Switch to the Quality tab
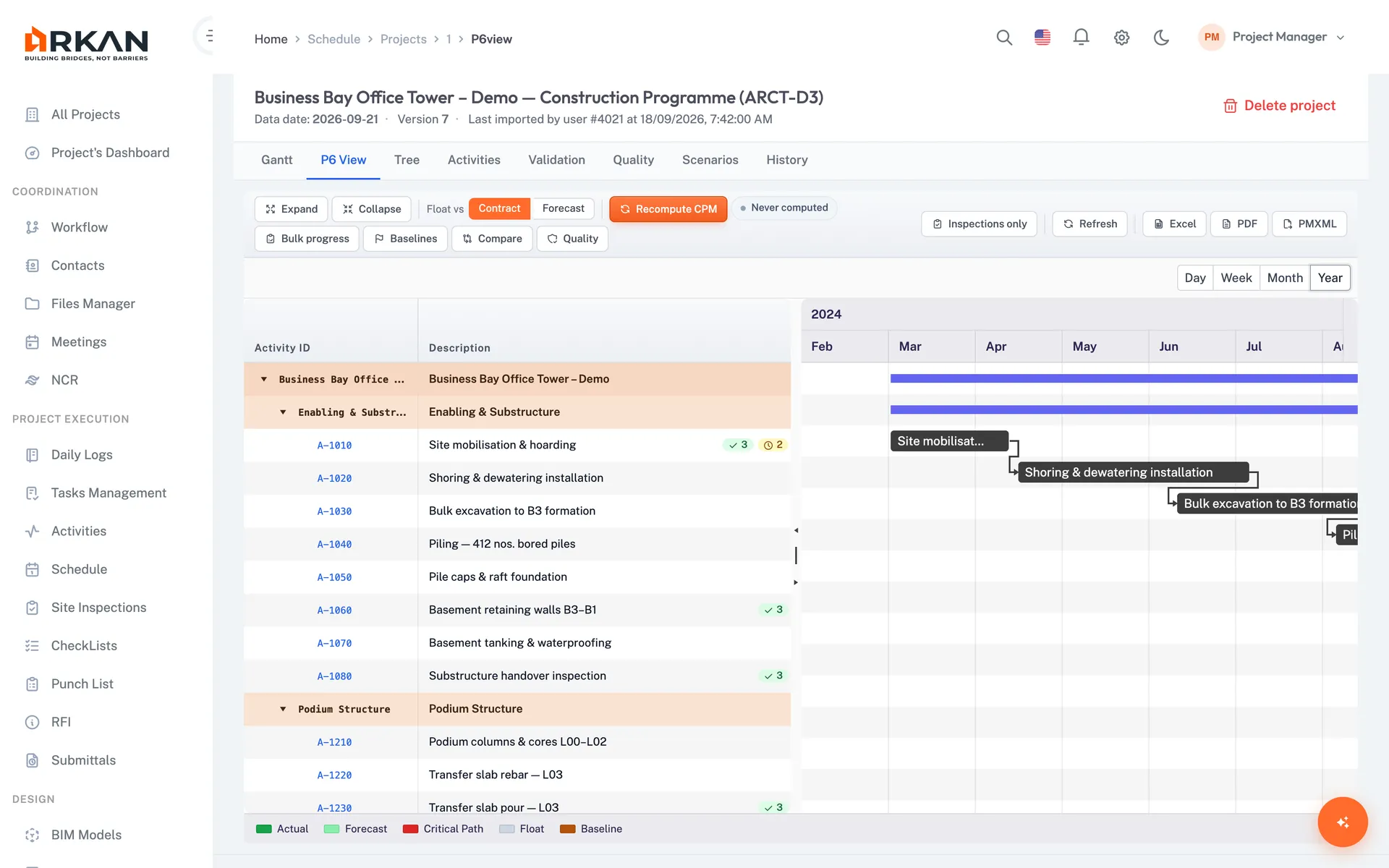The width and height of the screenshot is (1389, 868). tap(633, 160)
